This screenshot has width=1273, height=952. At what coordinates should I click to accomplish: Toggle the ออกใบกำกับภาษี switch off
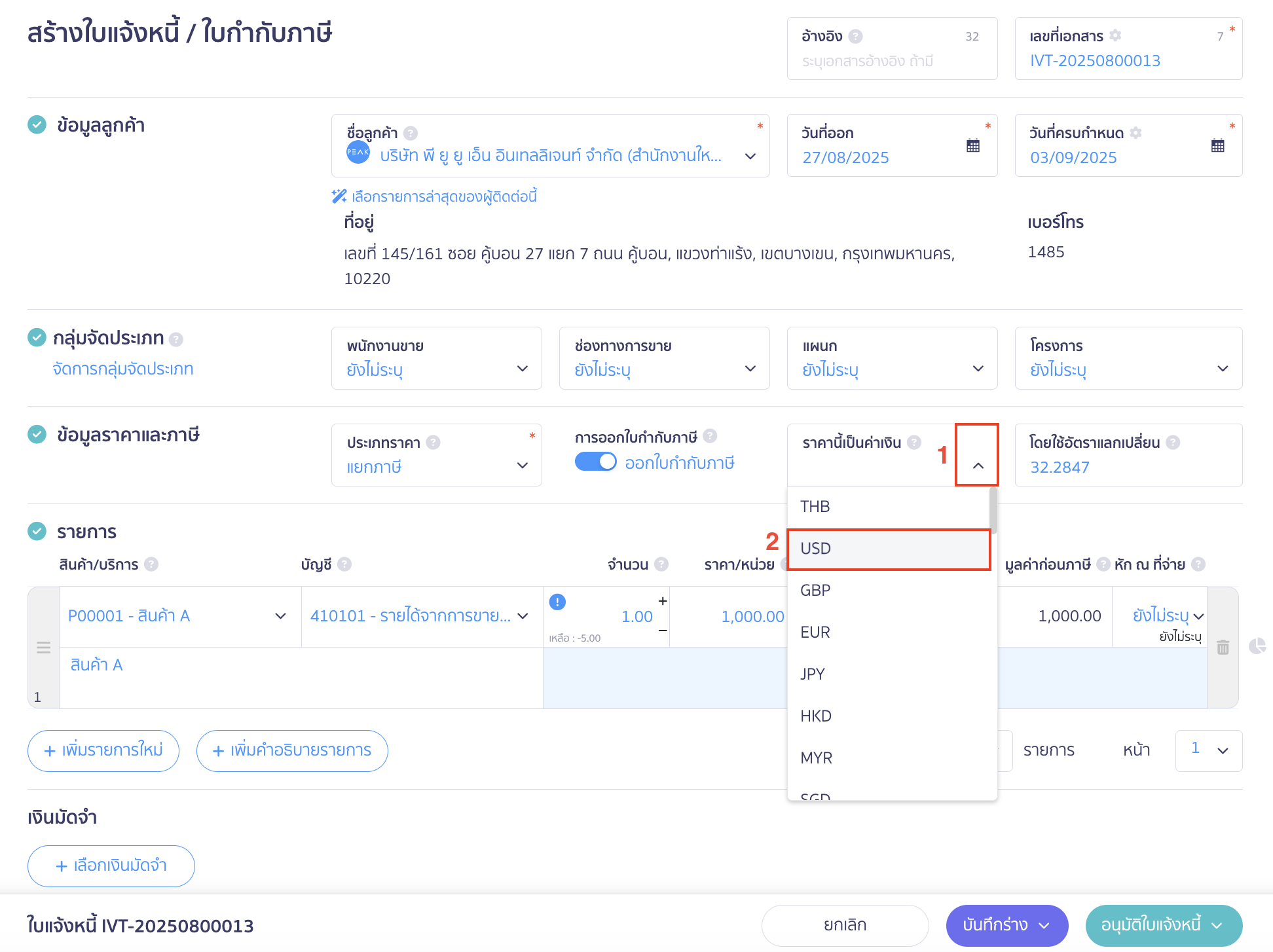[595, 462]
